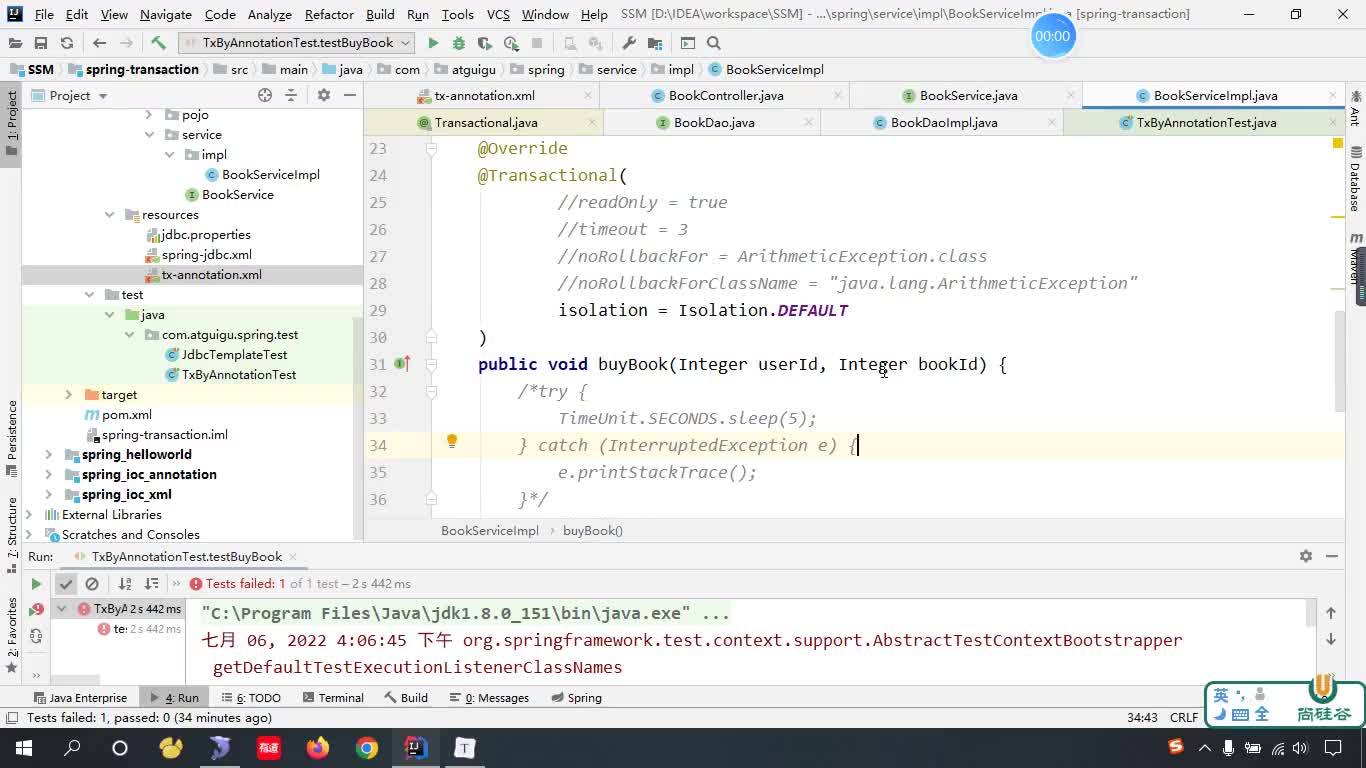Sort test results alphabetically

point(125,584)
